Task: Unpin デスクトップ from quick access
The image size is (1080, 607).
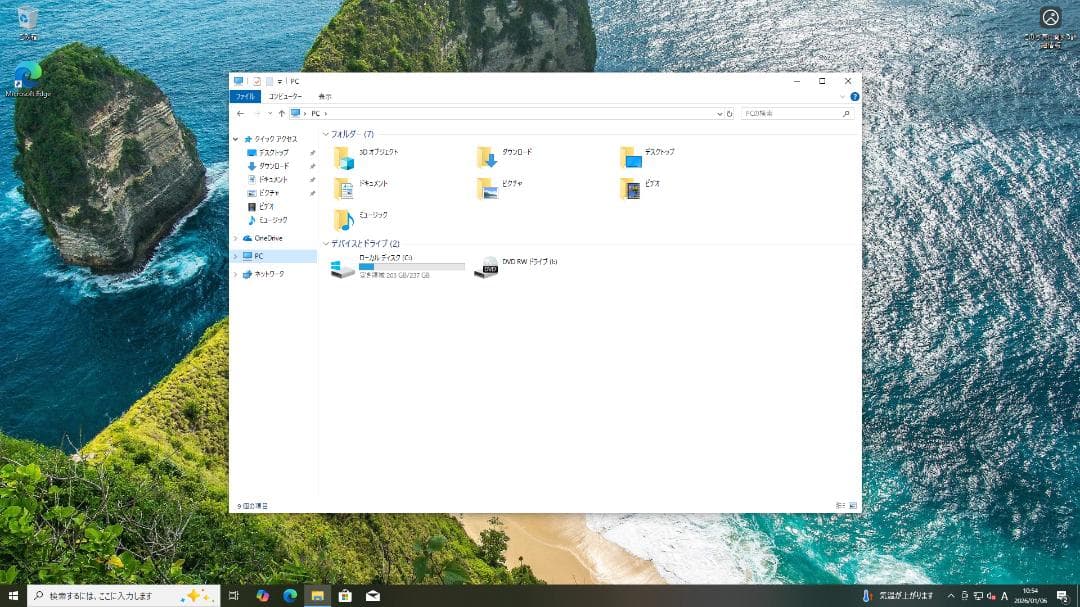Action: click(314, 150)
